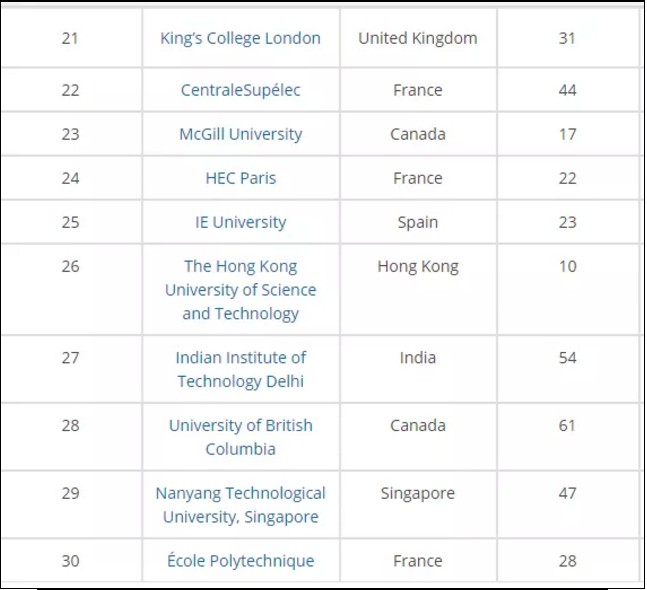Click the India country cell
This screenshot has height=590, width=647.
(x=418, y=357)
